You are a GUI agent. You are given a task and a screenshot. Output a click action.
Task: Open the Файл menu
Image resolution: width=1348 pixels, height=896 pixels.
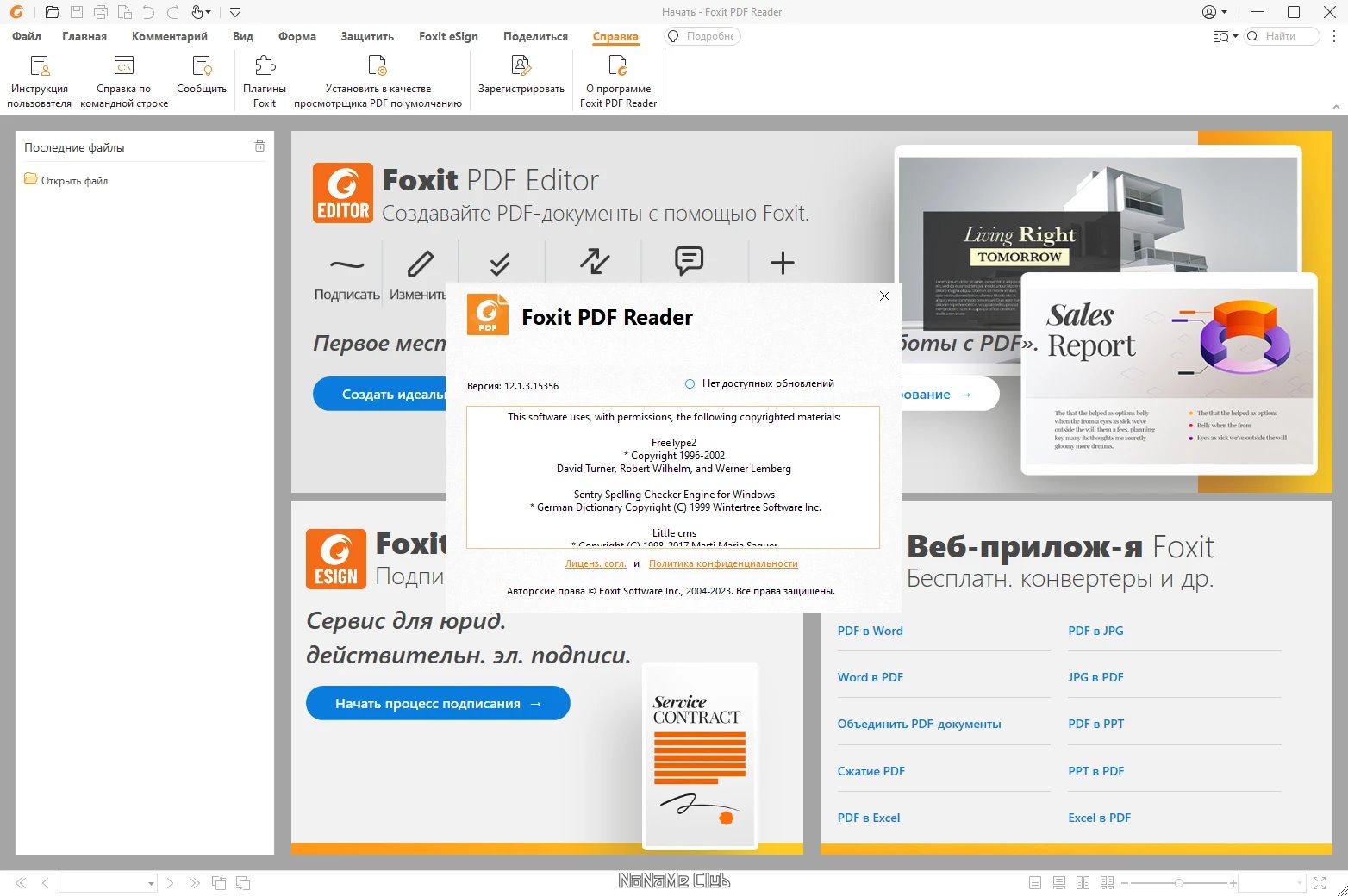pyautogui.click(x=25, y=36)
